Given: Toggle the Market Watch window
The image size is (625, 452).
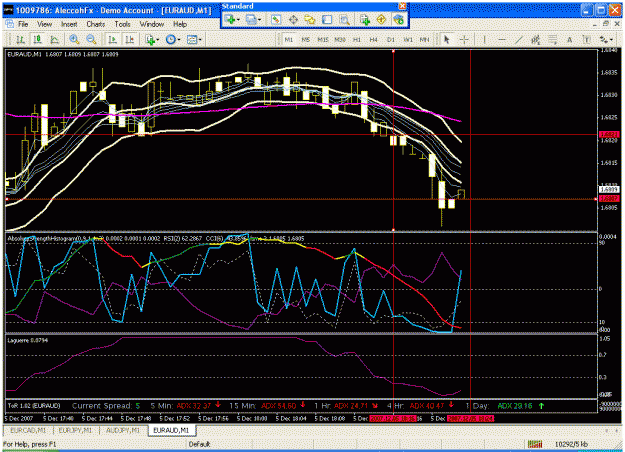Looking at the screenshot, I should [276, 19].
